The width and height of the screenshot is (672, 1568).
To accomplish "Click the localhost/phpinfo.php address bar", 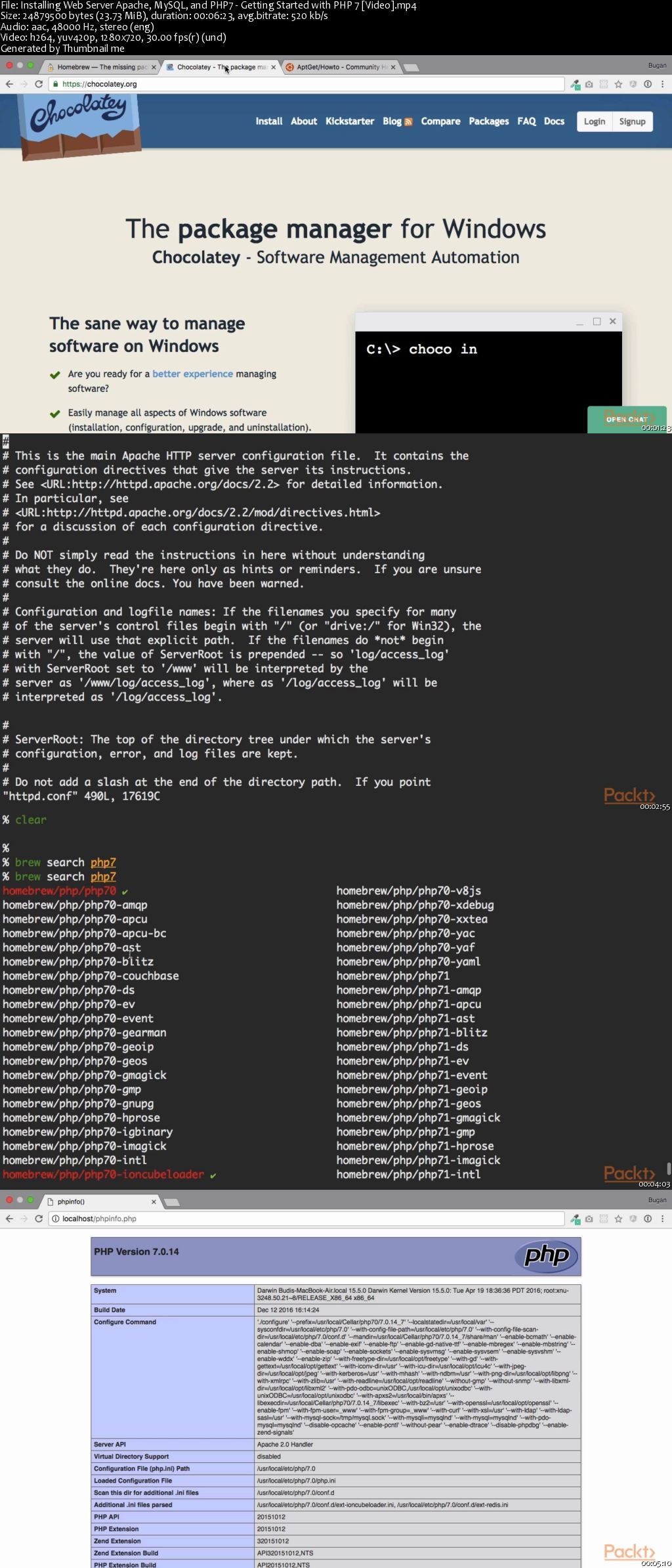I will (306, 1219).
